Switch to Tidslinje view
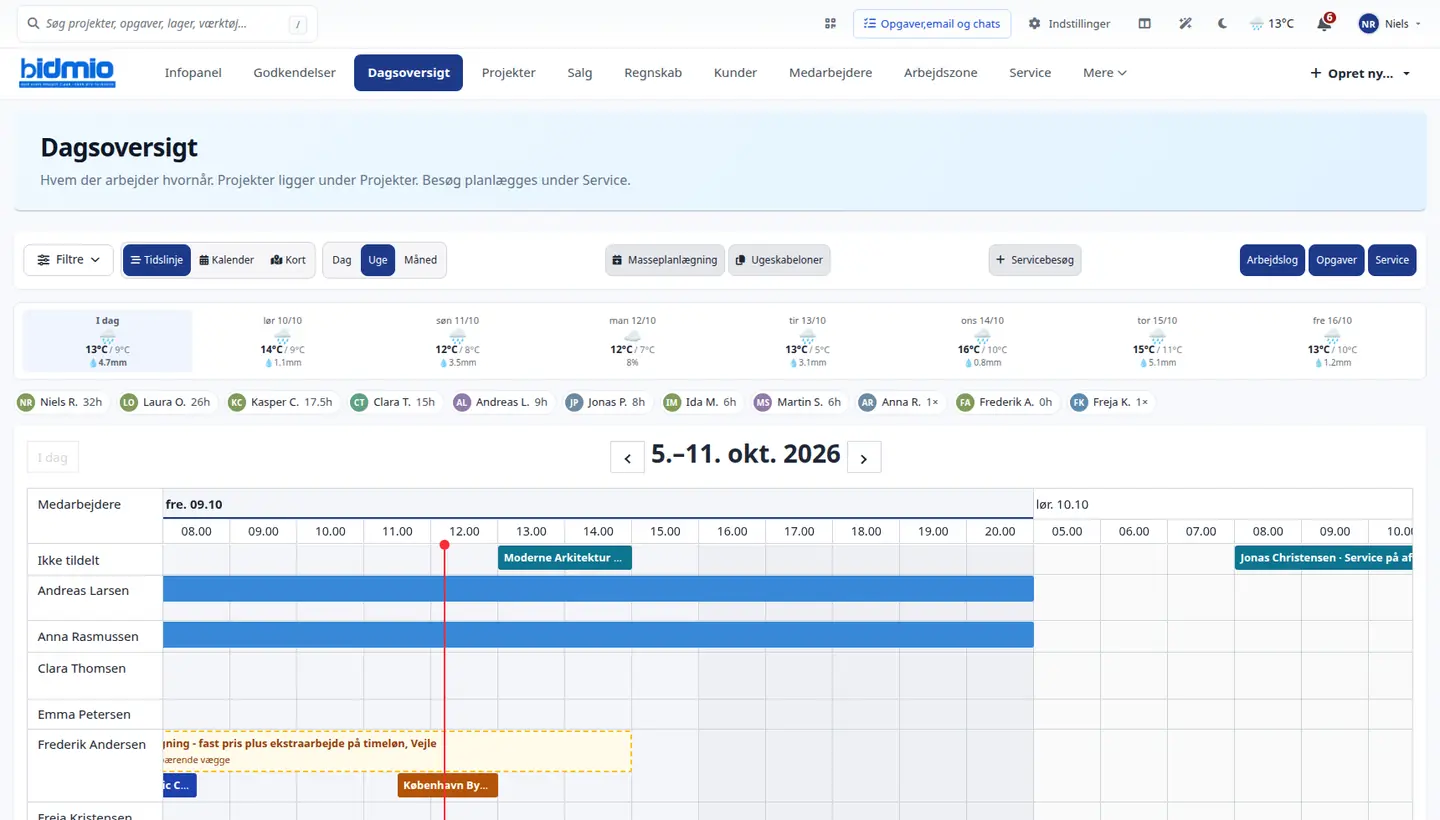 [157, 260]
